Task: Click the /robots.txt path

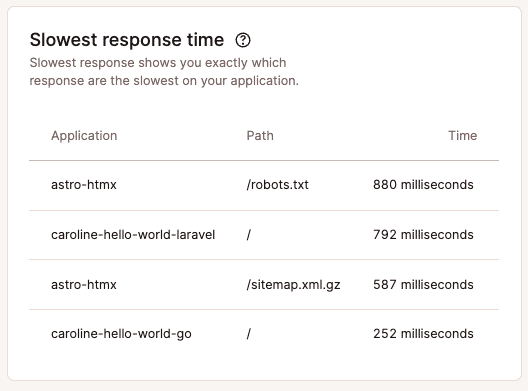Action: 277,185
